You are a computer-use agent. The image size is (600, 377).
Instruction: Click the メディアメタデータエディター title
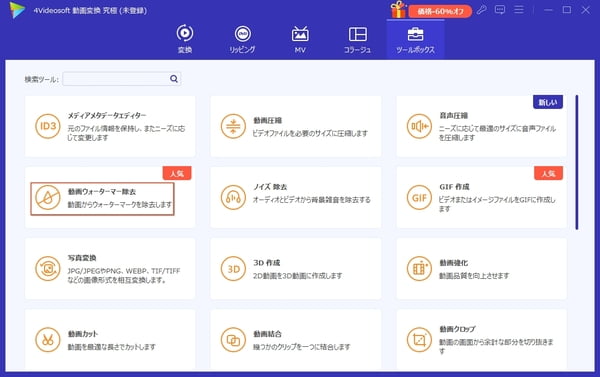point(107,115)
